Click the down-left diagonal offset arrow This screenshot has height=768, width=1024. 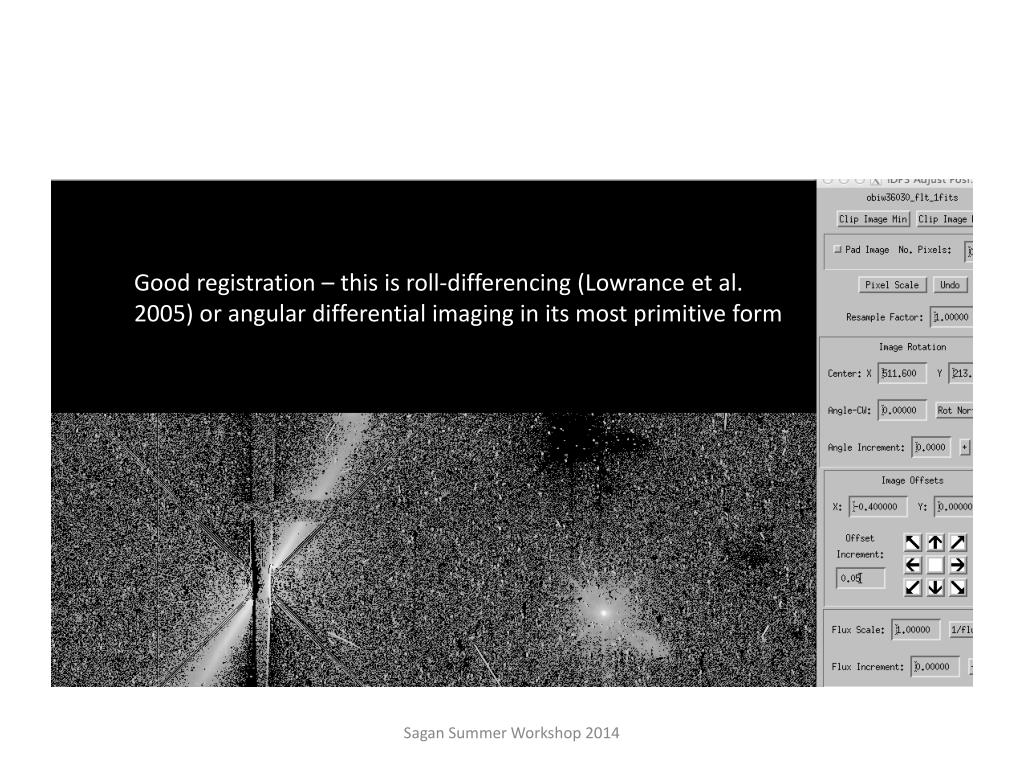(x=913, y=587)
